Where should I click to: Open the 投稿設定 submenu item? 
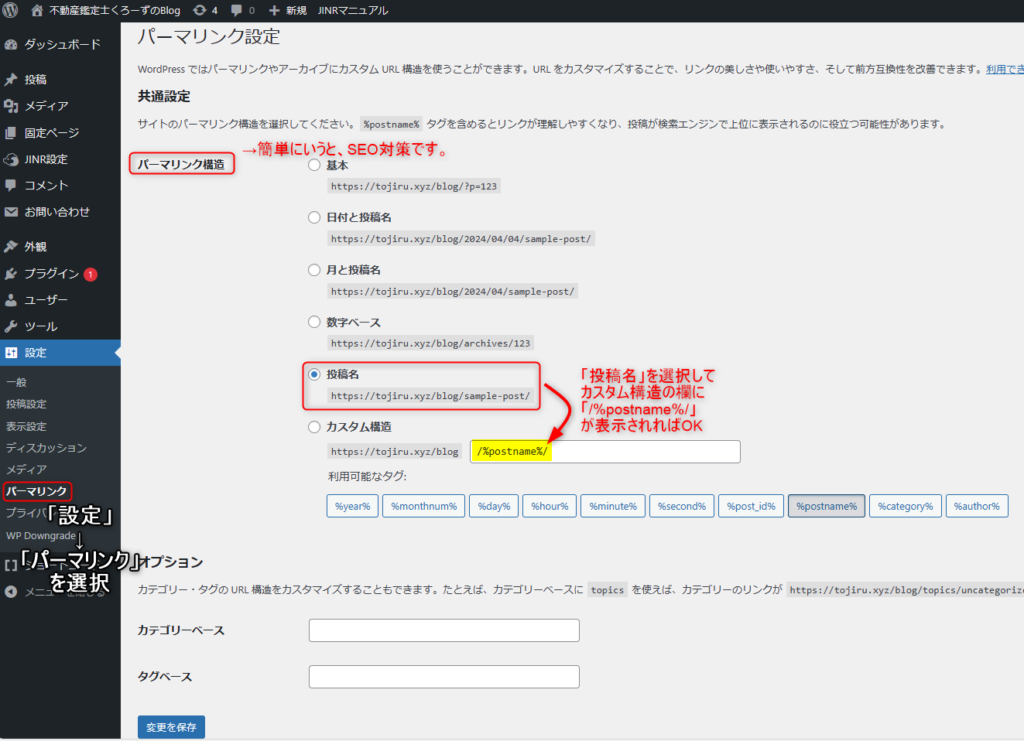point(27,405)
